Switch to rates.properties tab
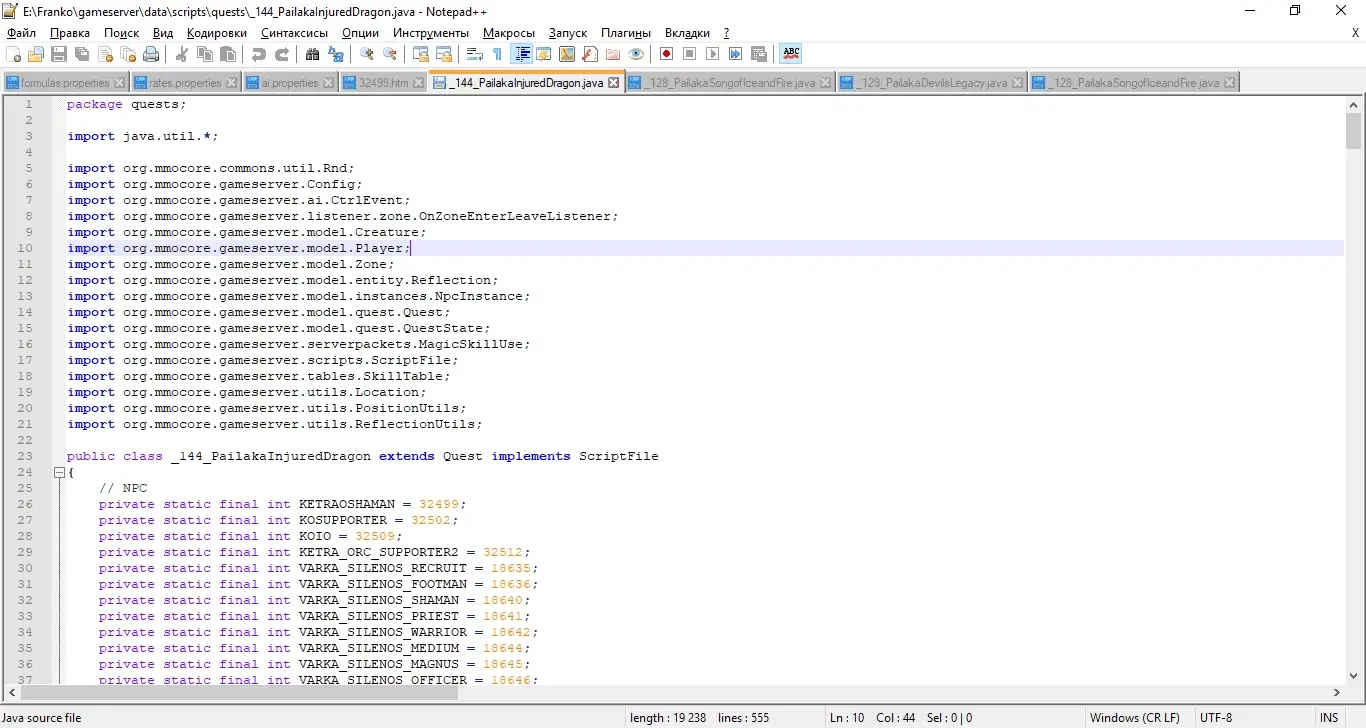The height and width of the screenshot is (728, 1366). pos(185,83)
